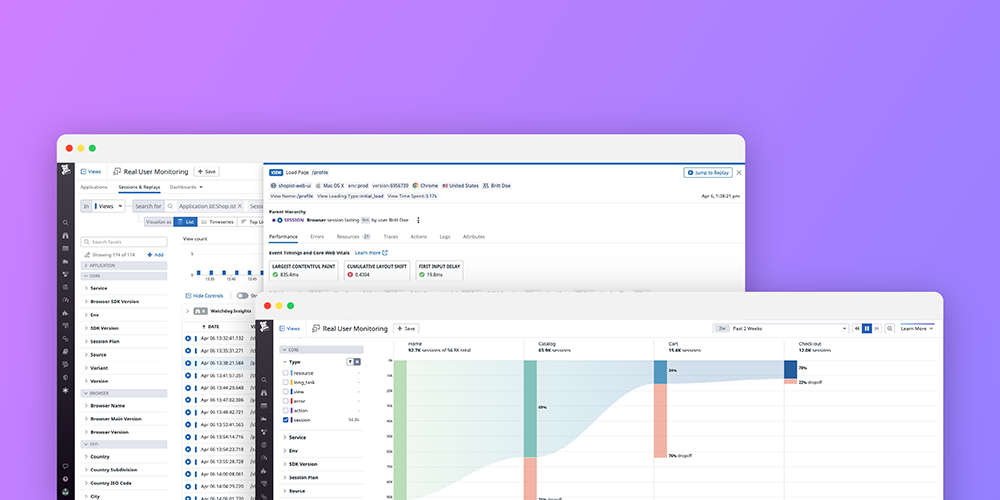The width and height of the screenshot is (1000, 500).
Task: Click play icon on Apr 06 13:32:41.132 row
Action: [x=188, y=338]
